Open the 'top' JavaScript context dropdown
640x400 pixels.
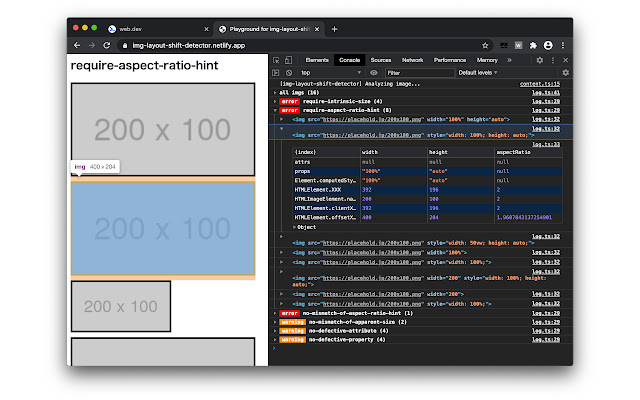(330, 73)
